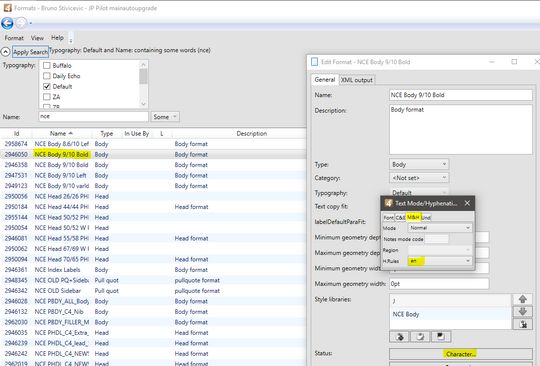This screenshot has width=540, height=366.
Task: Collapse the search panel with chevron icon
Action: click(x=6, y=52)
